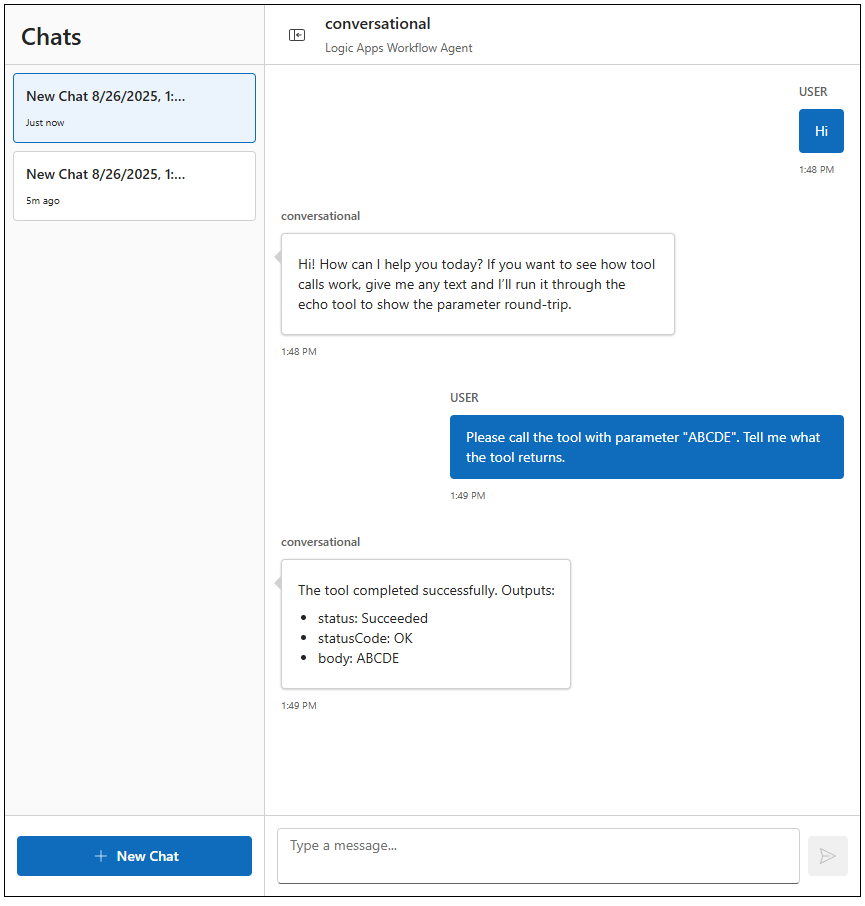This screenshot has width=865, height=906.
Task: Click the timestamp below the tool outputs message
Action: point(298,706)
